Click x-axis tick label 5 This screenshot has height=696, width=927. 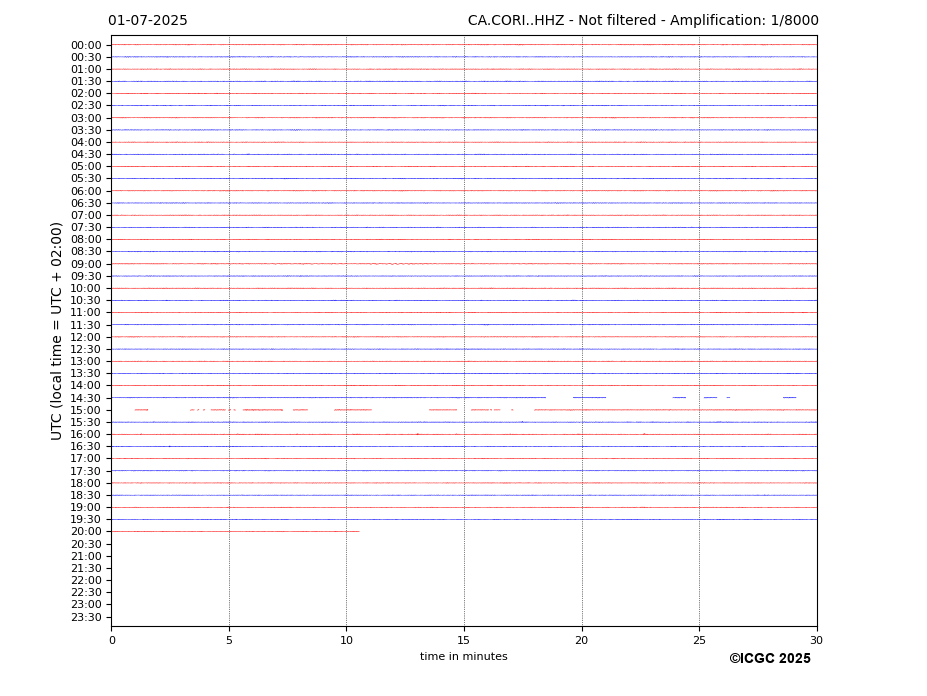click(229, 640)
